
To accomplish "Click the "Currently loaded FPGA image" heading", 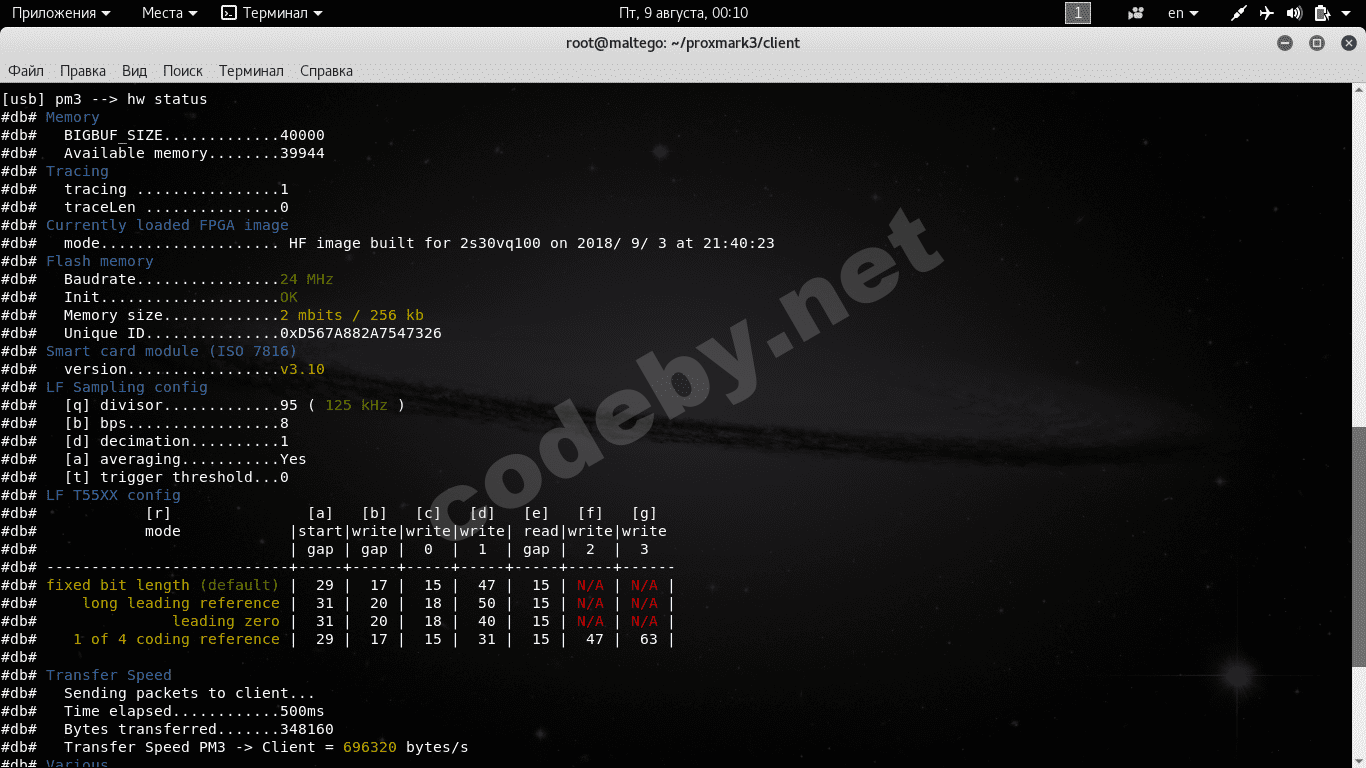I will coord(167,225).
